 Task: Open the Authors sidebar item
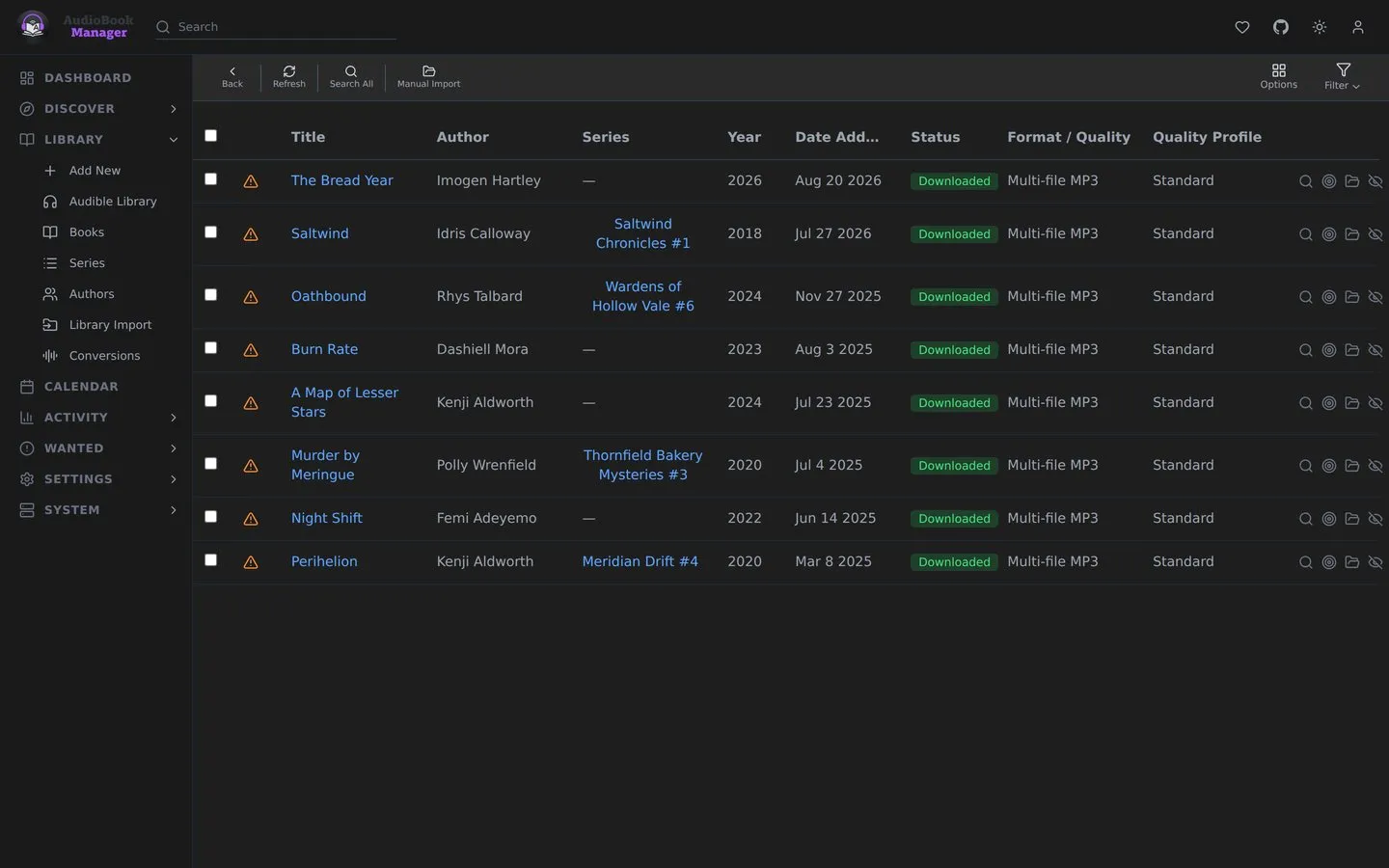(92, 294)
